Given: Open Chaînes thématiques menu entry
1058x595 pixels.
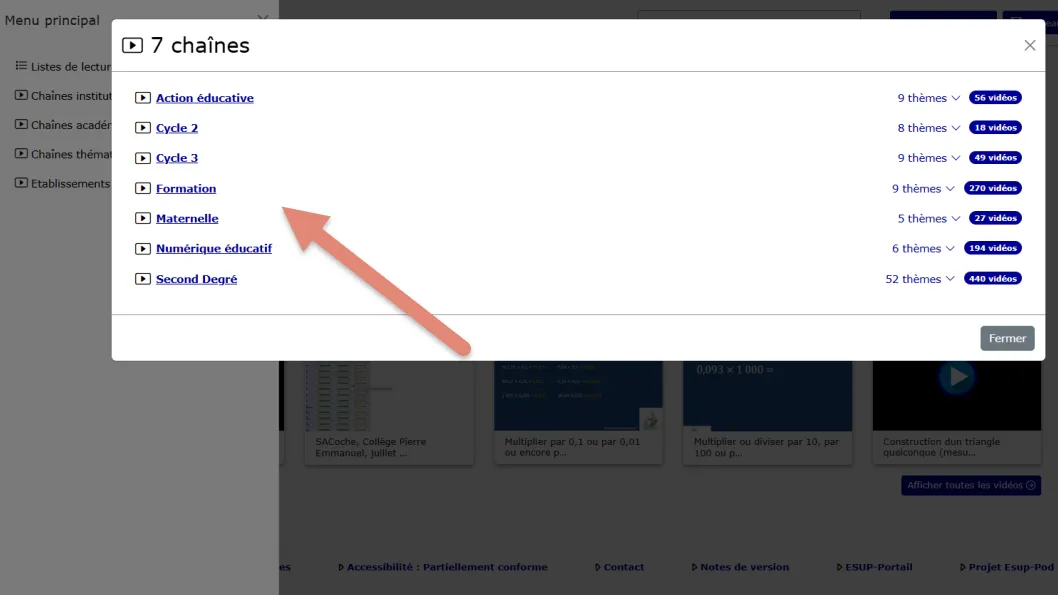Looking at the screenshot, I should click(x=63, y=154).
